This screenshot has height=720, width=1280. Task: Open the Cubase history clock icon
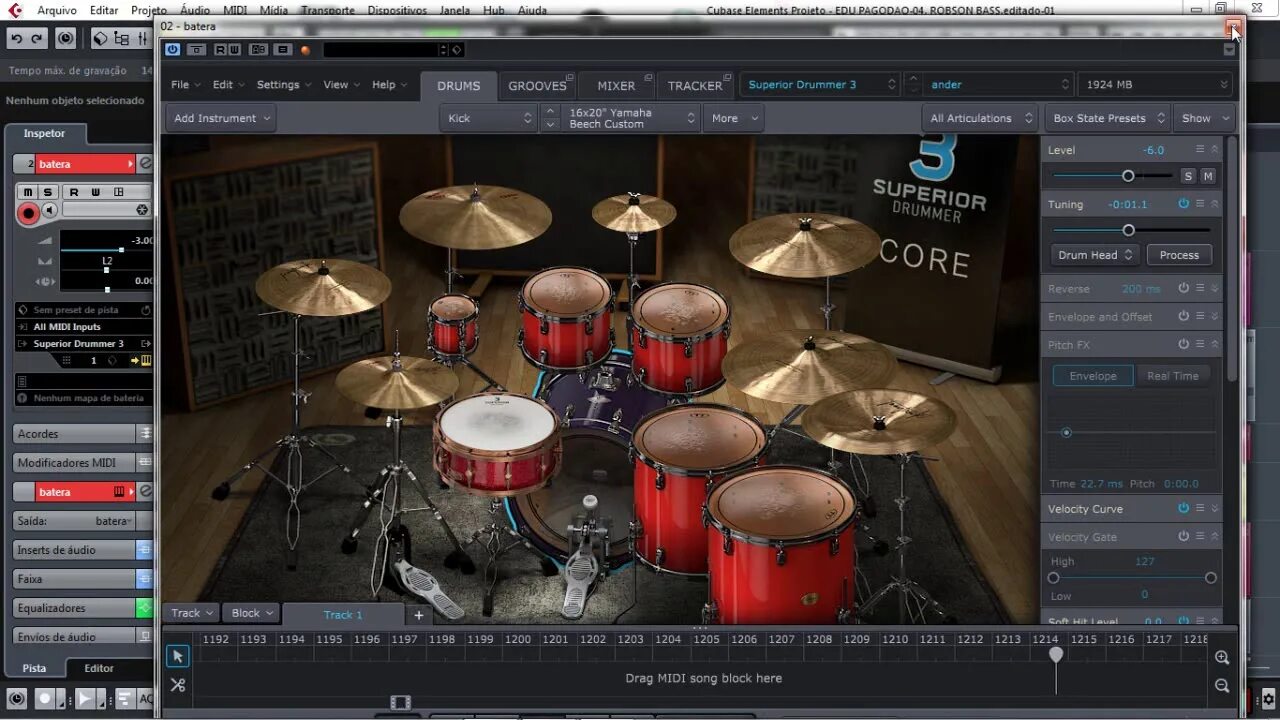coord(66,38)
